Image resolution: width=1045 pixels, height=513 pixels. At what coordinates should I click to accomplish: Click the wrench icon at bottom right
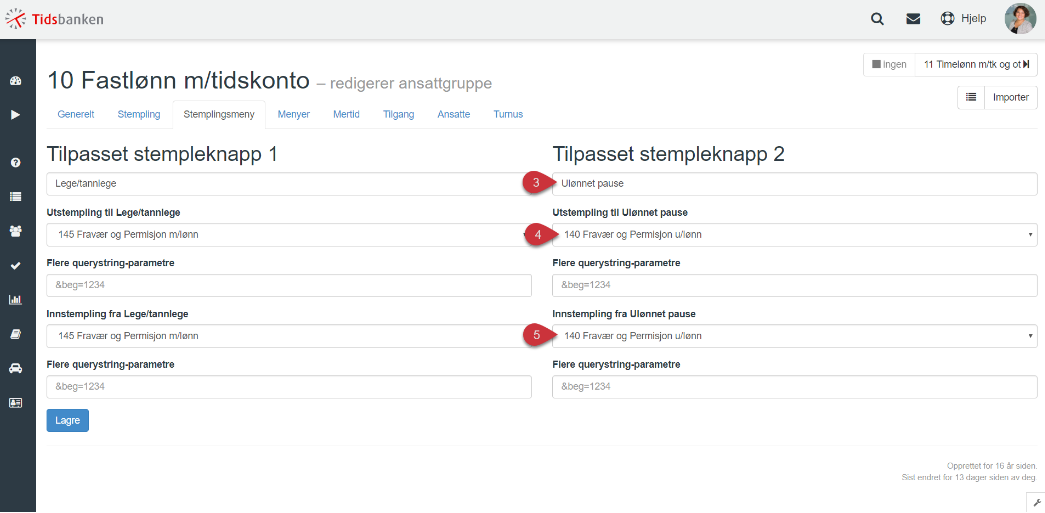coord(1036,503)
